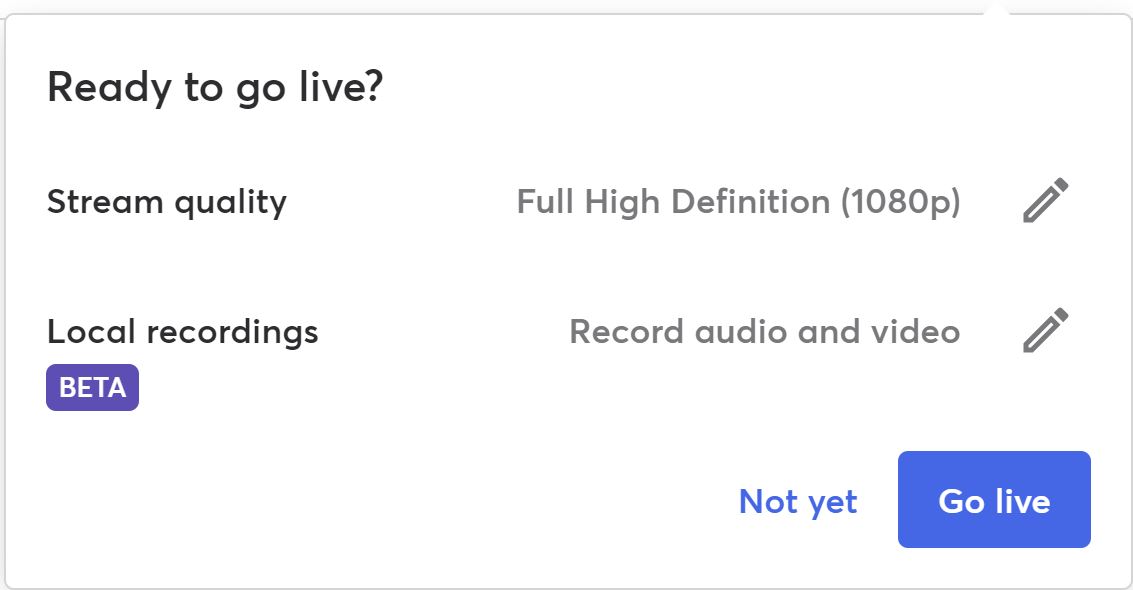
Task: Change recording setting using pencil beside Record audio
Action: [x=1046, y=330]
